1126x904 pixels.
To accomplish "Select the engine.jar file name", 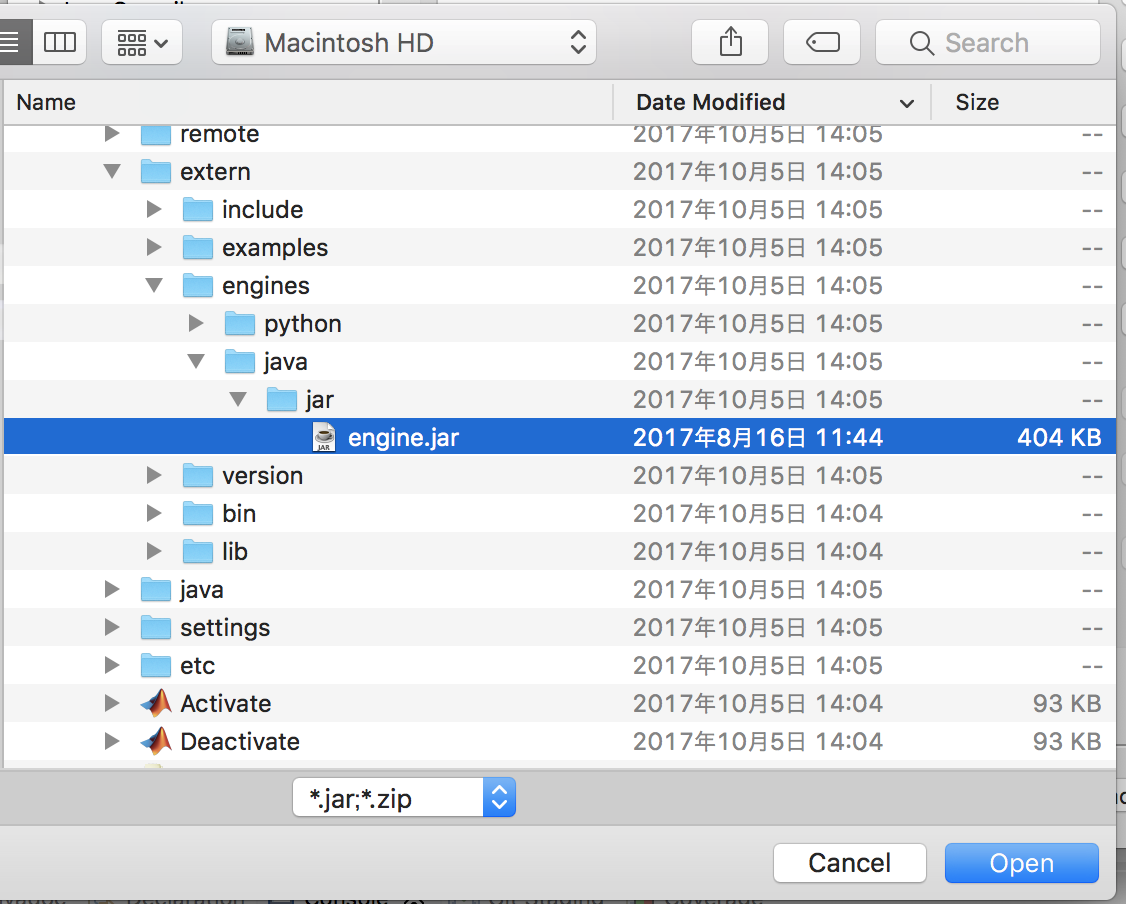I will tap(404, 438).
